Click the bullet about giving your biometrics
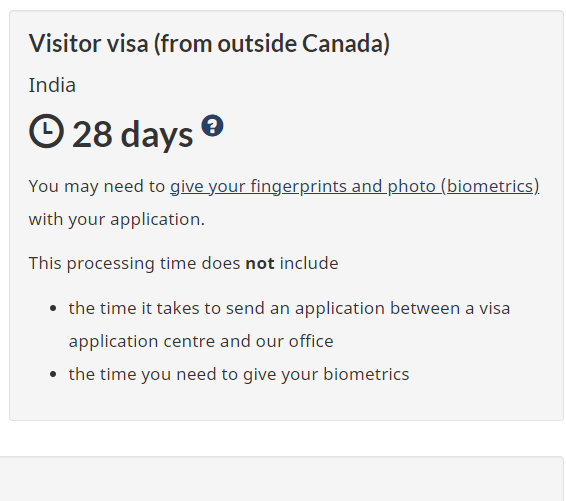This screenshot has width=566, height=501. coord(239,374)
